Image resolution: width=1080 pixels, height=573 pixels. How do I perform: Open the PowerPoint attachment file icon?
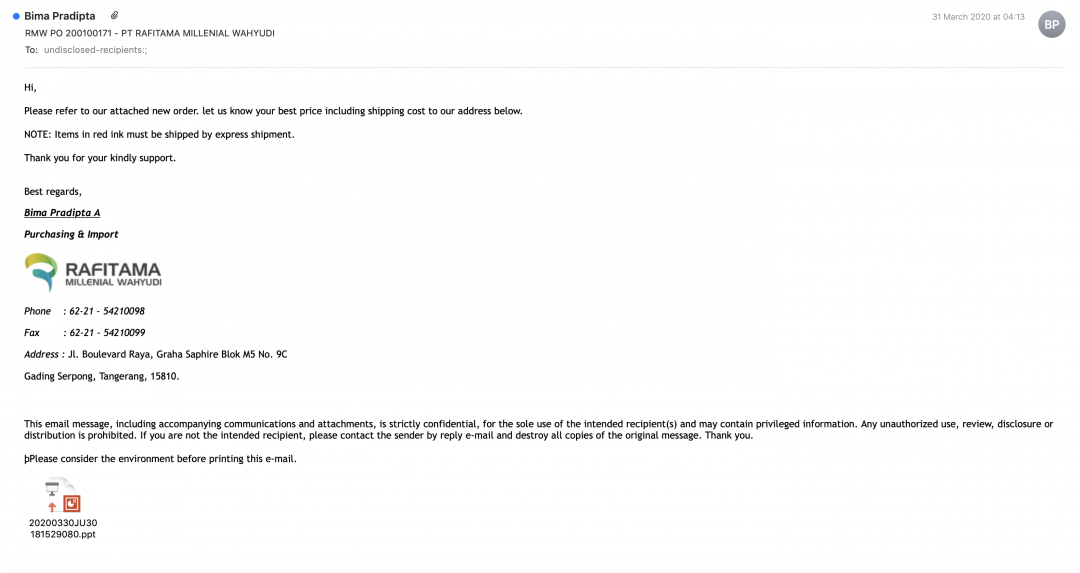[x=63, y=496]
